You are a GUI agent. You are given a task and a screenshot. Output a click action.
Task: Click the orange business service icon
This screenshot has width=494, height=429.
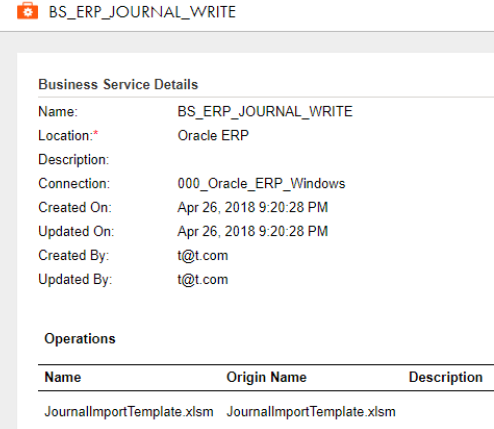pos(28,11)
